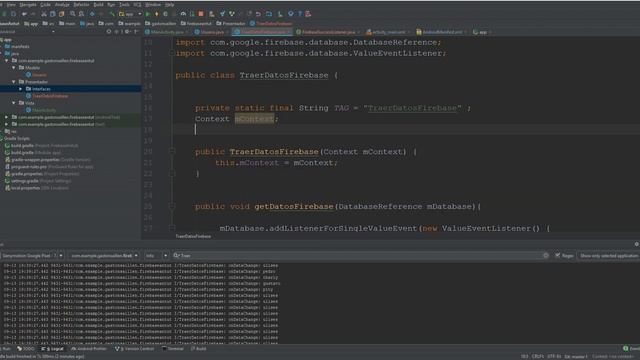Click the Copy icon in main toolbar
The height and width of the screenshot is (360, 640).
click(53, 14)
